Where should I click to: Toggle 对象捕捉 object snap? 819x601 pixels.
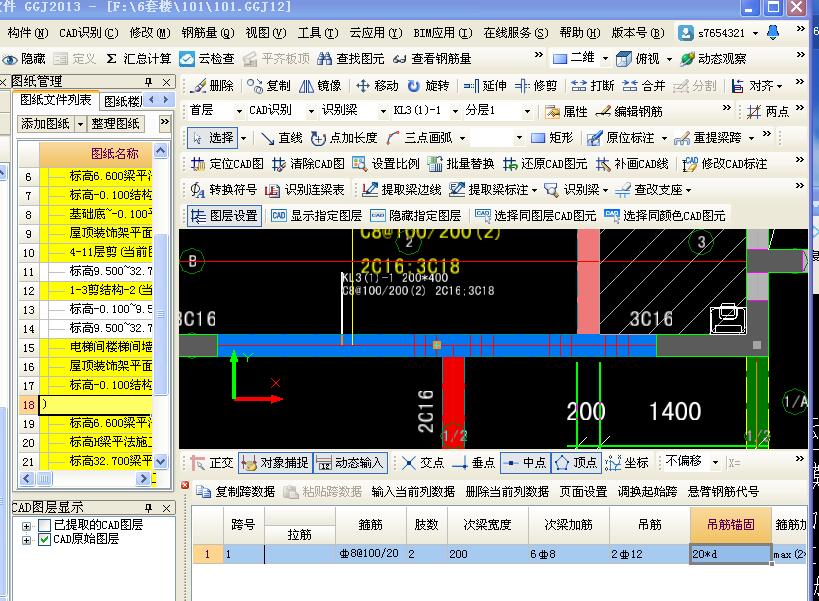point(275,463)
